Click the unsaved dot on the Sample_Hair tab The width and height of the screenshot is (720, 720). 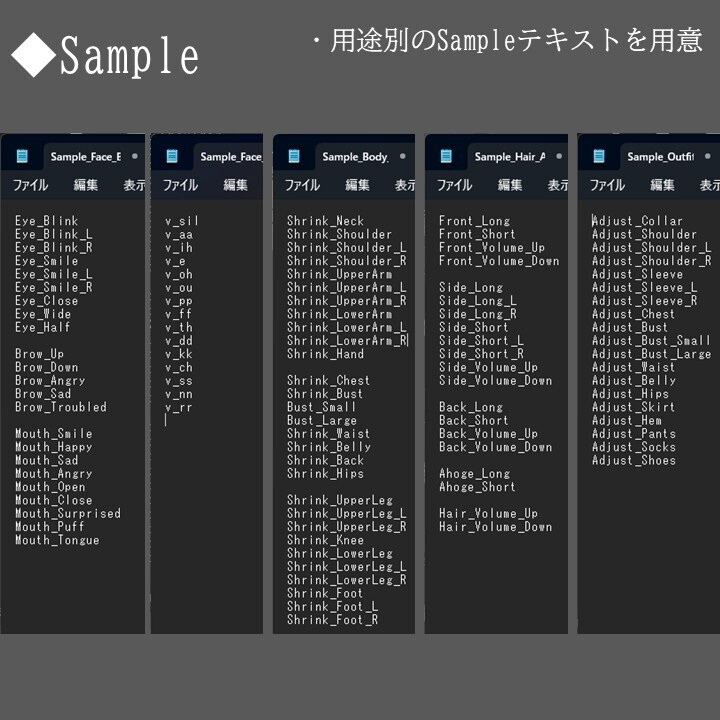click(559, 156)
